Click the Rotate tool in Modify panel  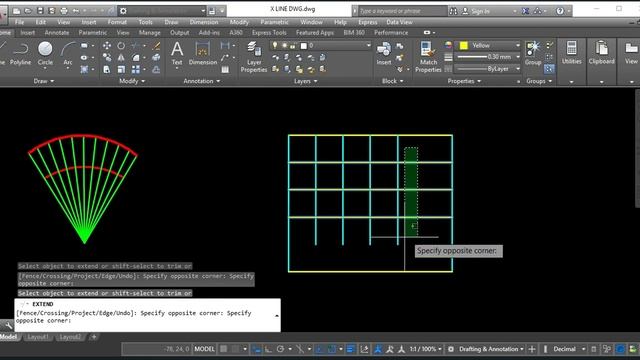[121, 46]
